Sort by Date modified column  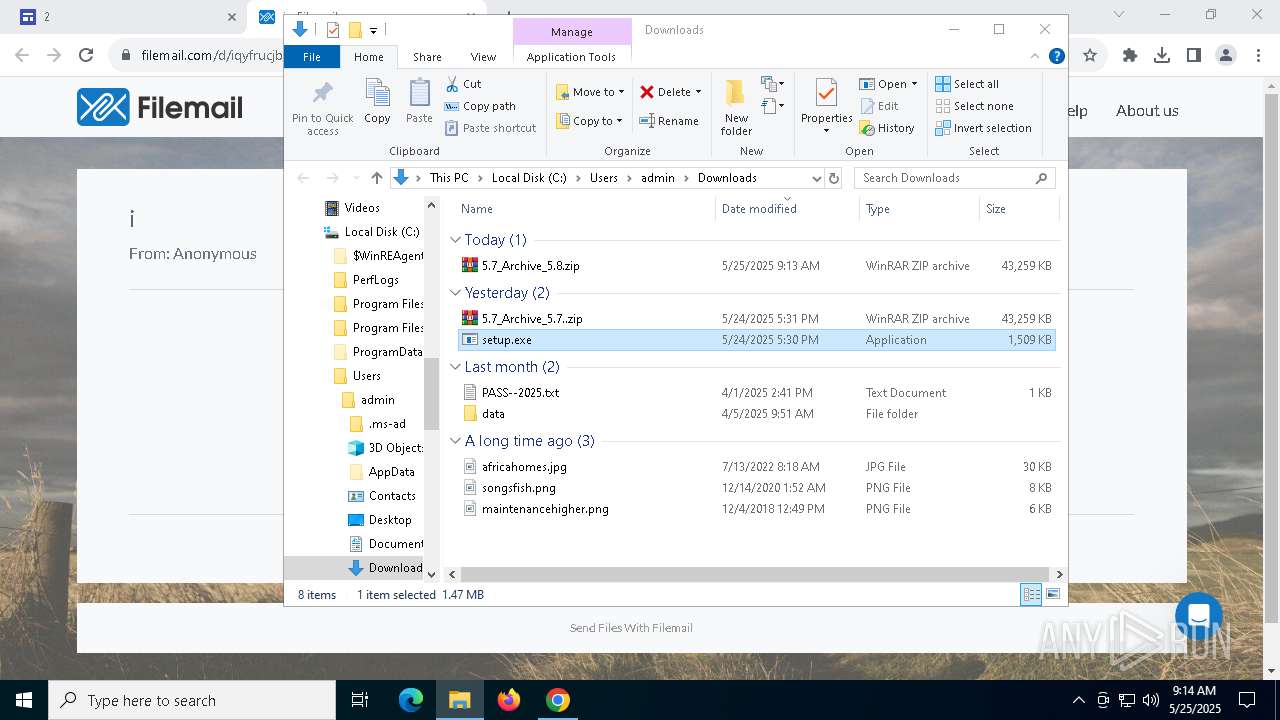pyautogui.click(x=787, y=209)
